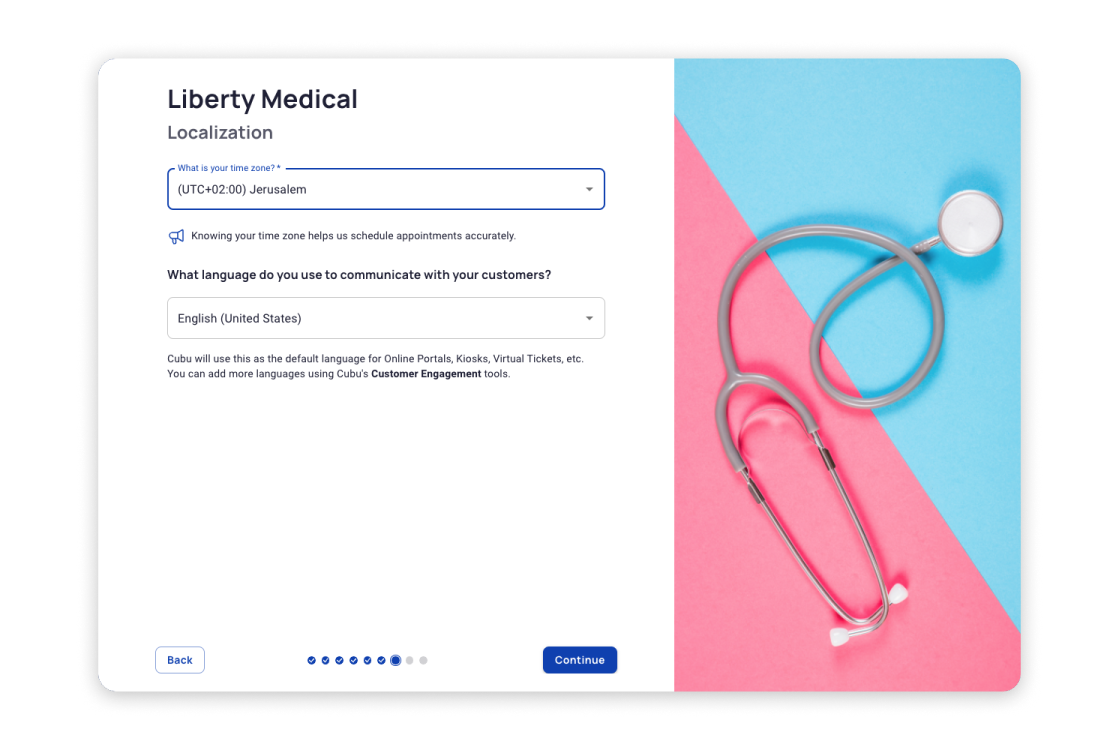The image size is (1119, 750).
Task: Continue to the next setup step
Action: tap(579, 660)
